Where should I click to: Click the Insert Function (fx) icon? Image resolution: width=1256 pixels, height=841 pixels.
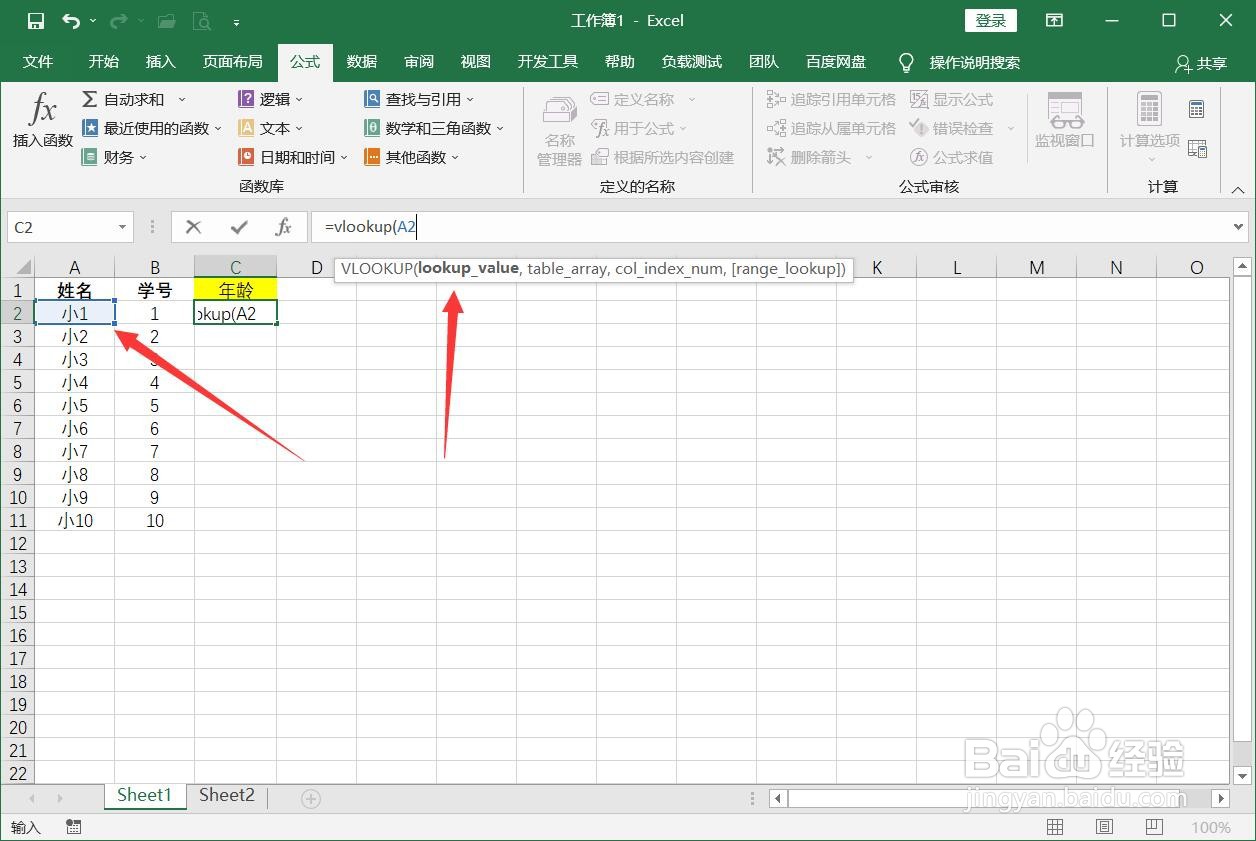pos(41,120)
